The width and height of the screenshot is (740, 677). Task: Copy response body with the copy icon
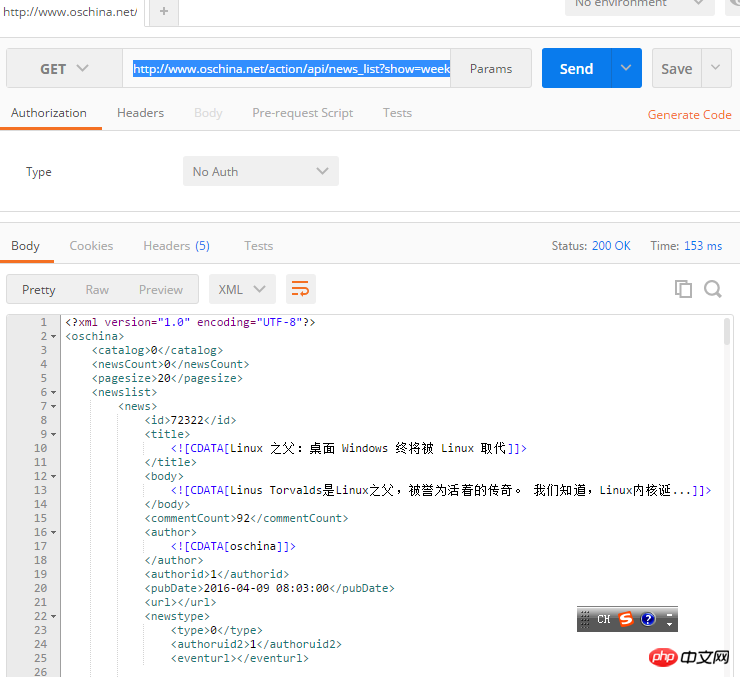pos(683,289)
